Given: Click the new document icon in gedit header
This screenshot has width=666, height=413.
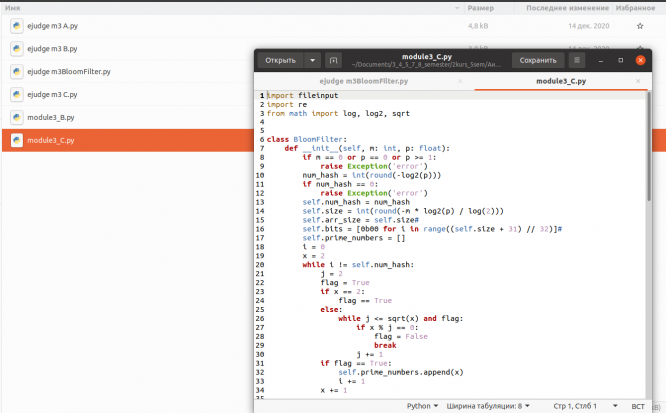Looking at the screenshot, I should [x=334, y=60].
